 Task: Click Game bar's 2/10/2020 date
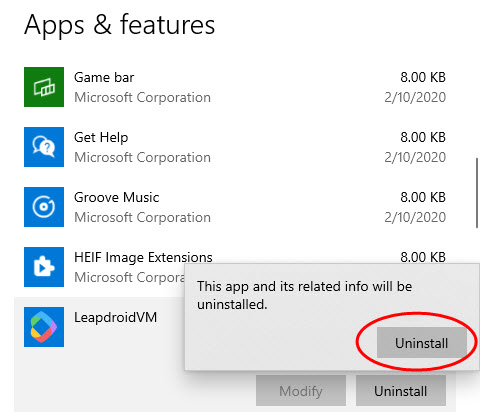pyautogui.click(x=415, y=97)
